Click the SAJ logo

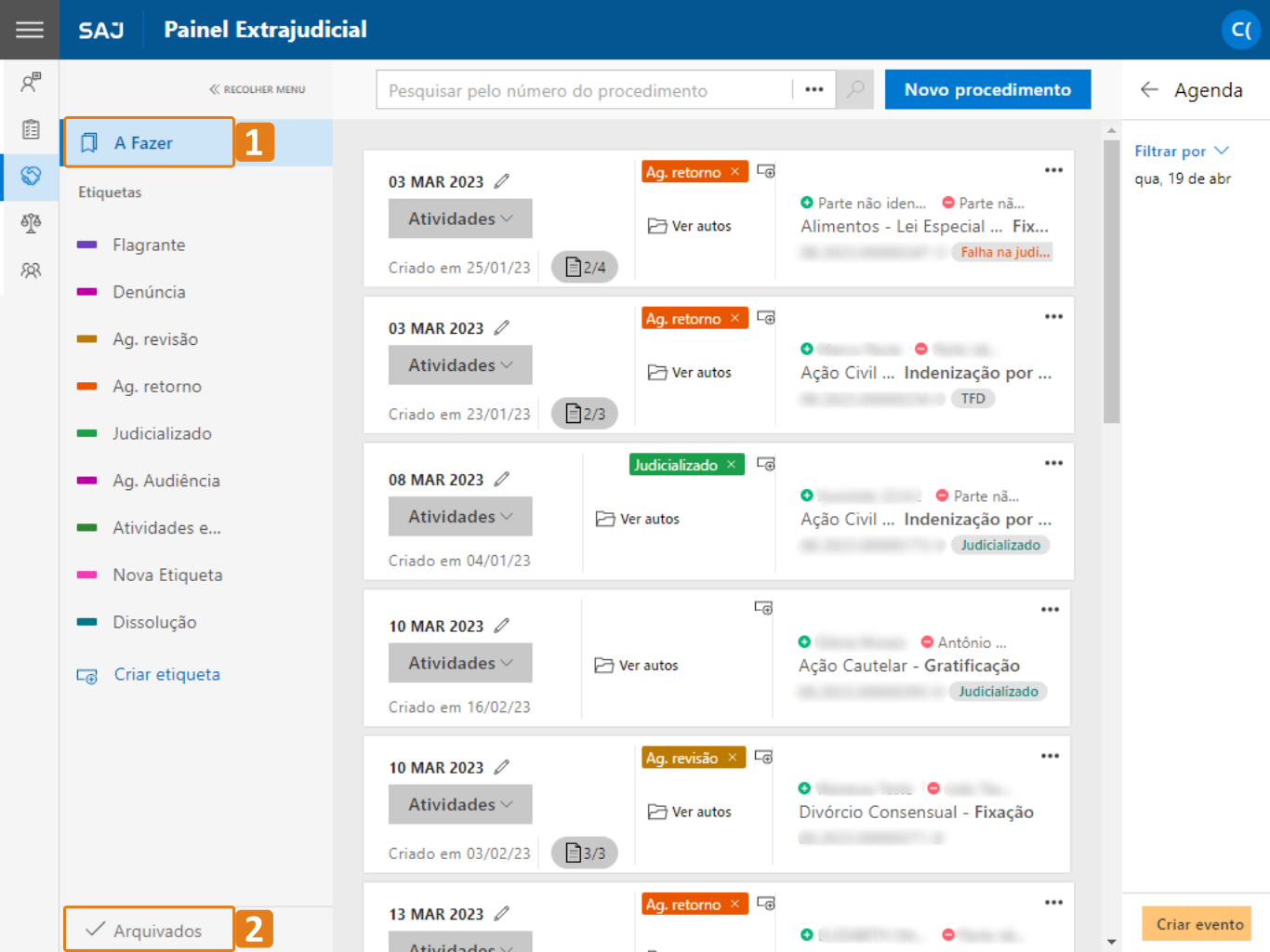click(x=101, y=30)
